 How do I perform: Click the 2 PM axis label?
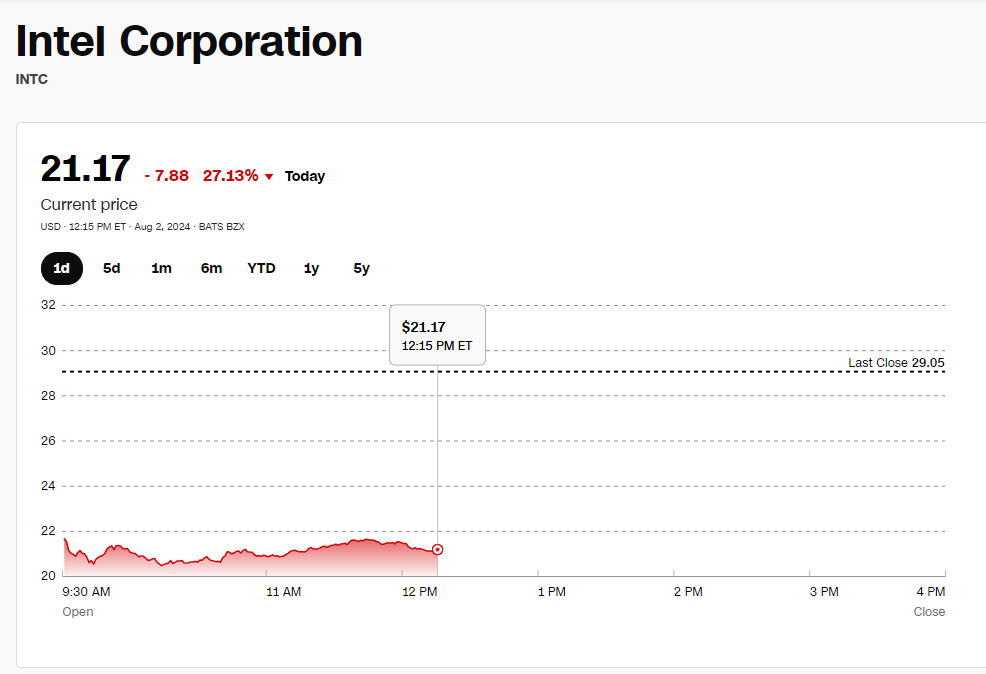tap(688, 592)
